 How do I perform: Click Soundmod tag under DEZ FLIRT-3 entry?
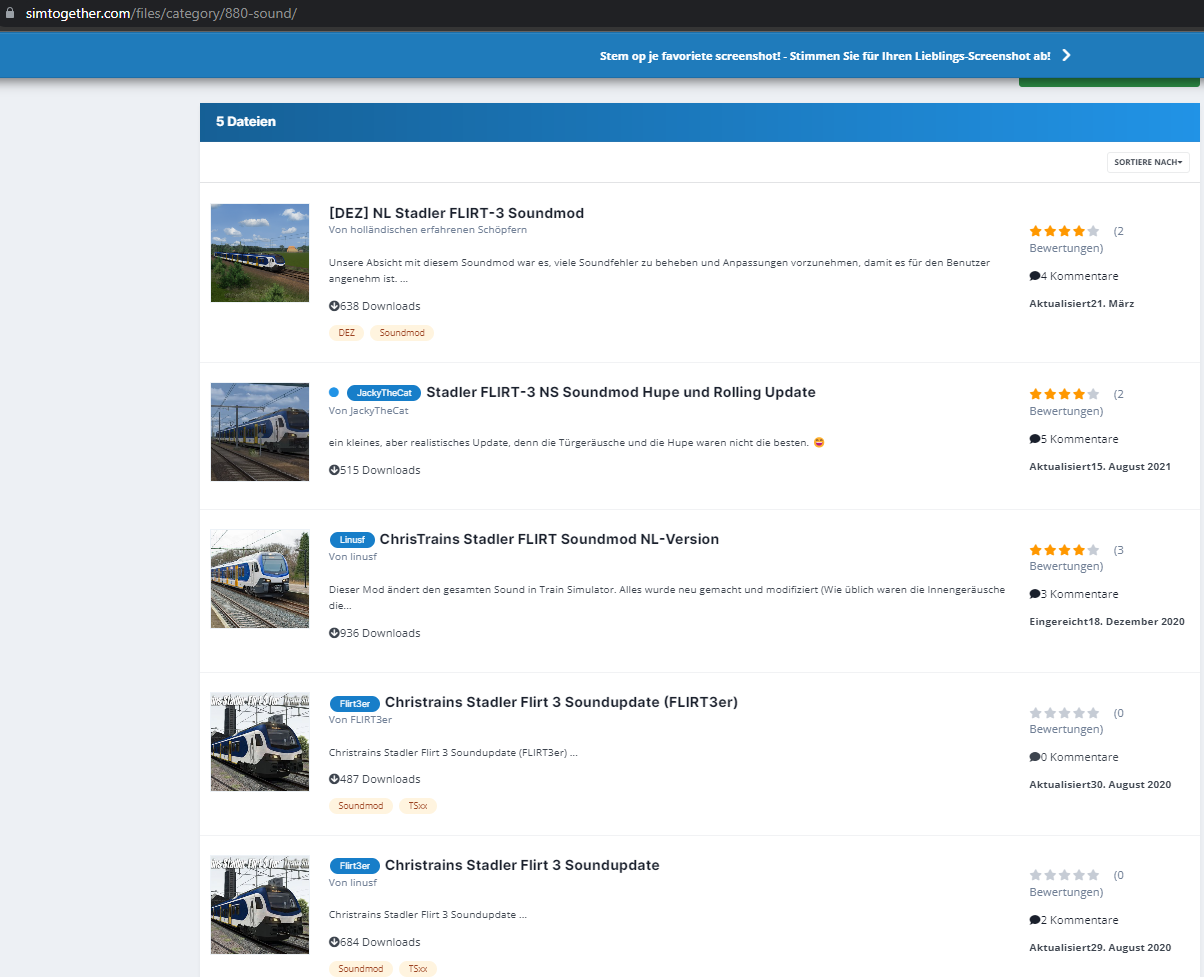coord(402,333)
